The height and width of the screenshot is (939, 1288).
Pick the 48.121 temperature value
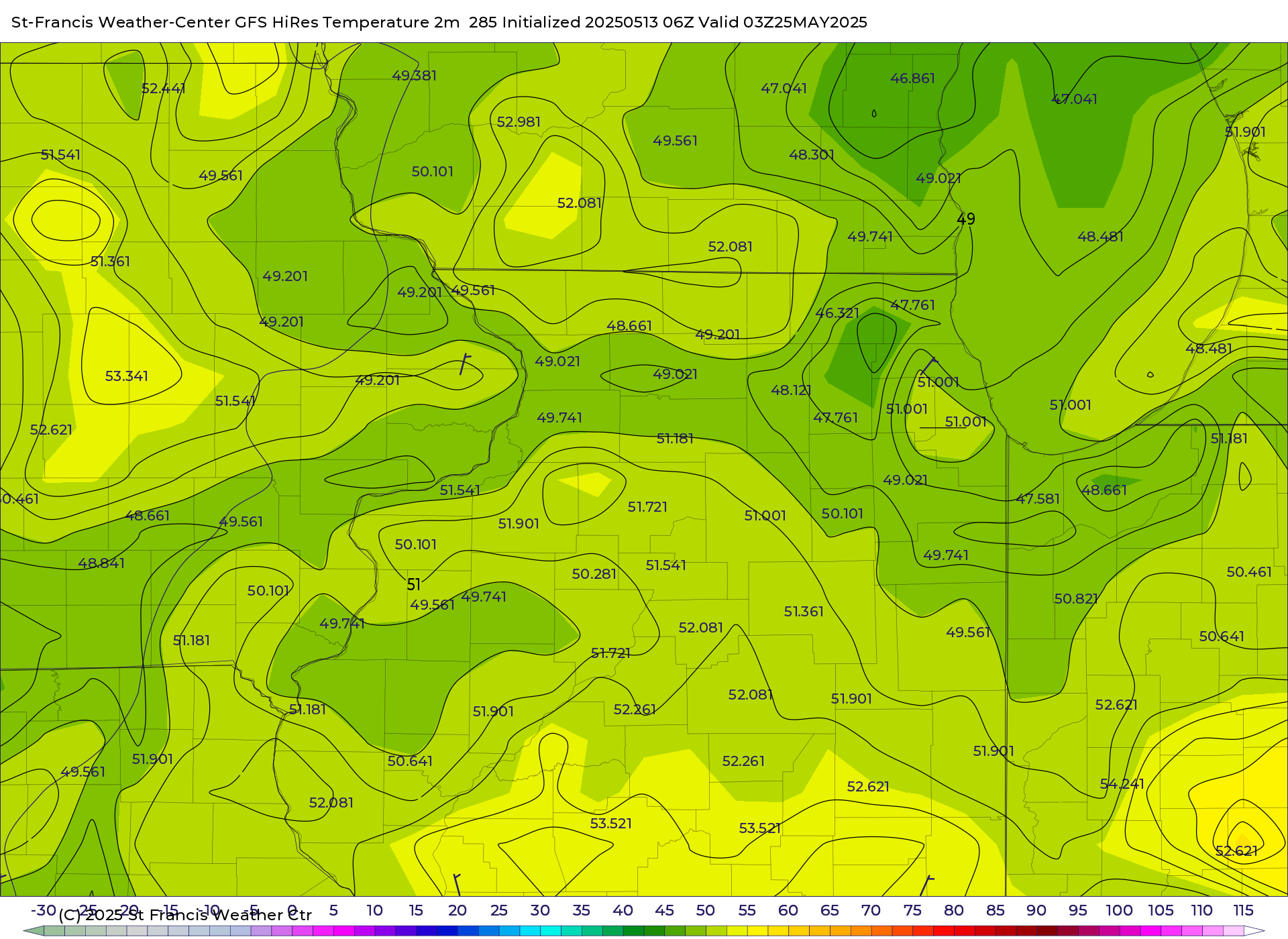792,390
